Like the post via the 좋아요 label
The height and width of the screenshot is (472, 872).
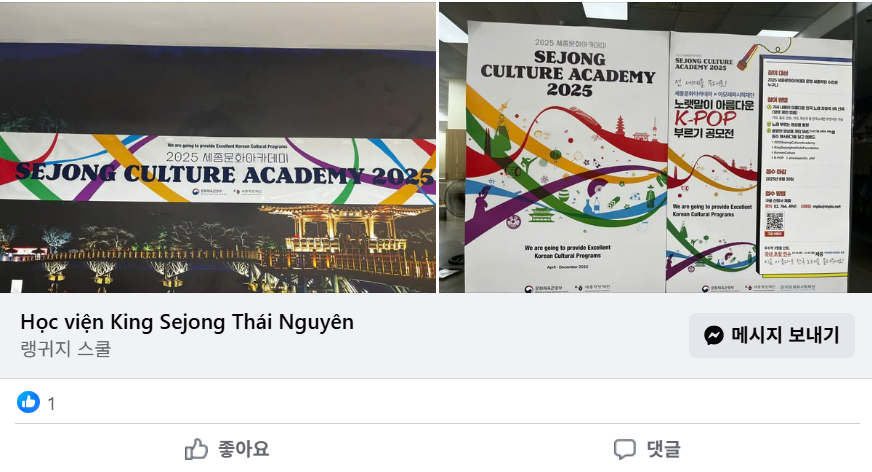pos(244,449)
